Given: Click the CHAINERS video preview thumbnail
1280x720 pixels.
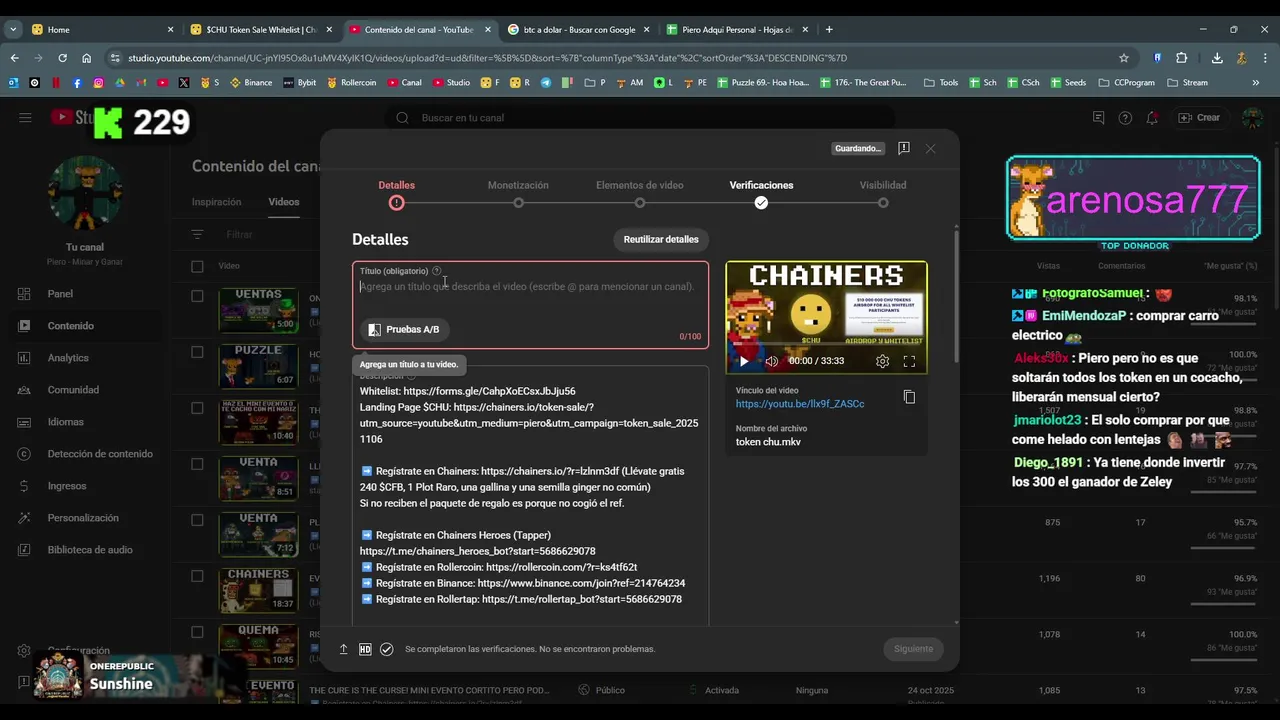Looking at the screenshot, I should click(826, 317).
